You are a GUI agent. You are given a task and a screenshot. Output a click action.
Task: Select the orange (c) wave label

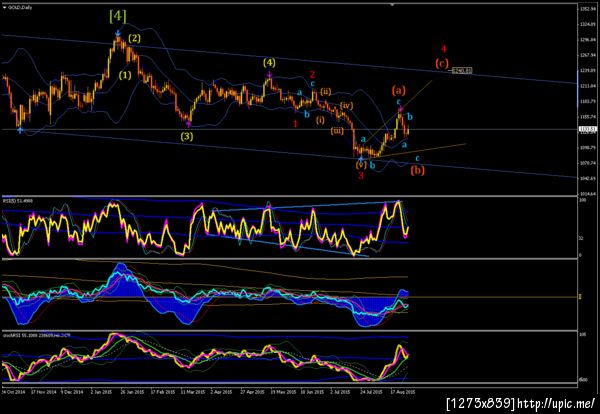pos(441,63)
